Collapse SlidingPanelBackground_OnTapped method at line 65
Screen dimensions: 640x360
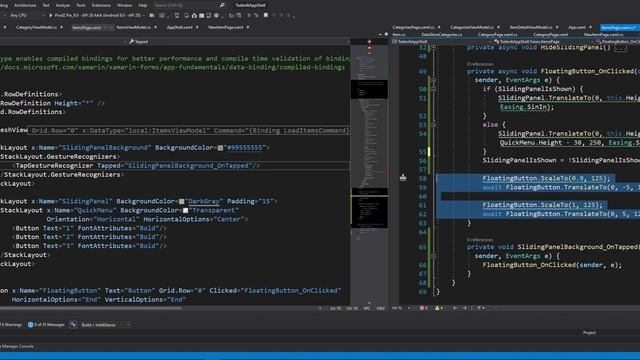[433, 256]
